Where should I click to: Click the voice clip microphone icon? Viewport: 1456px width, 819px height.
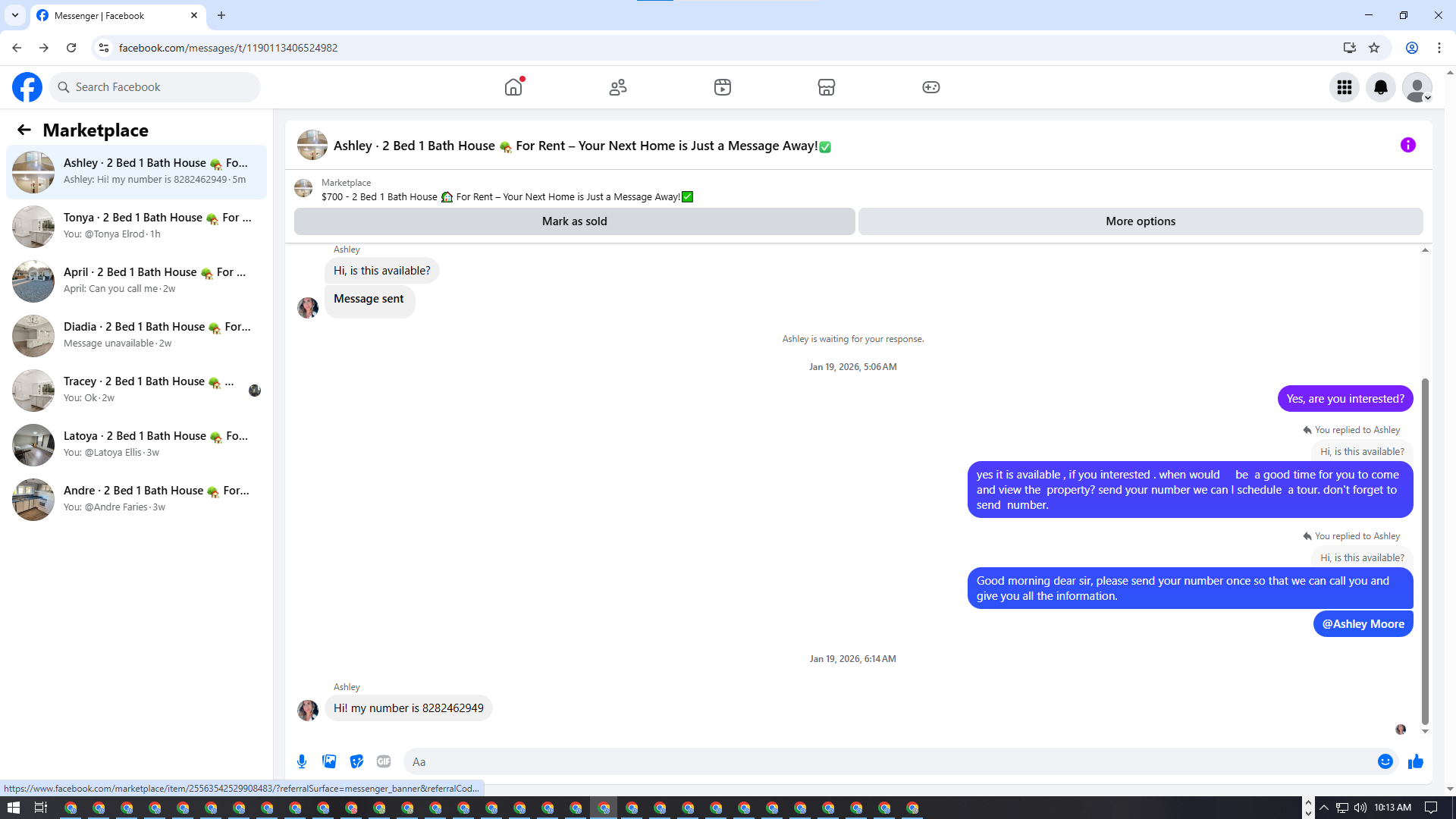click(302, 761)
